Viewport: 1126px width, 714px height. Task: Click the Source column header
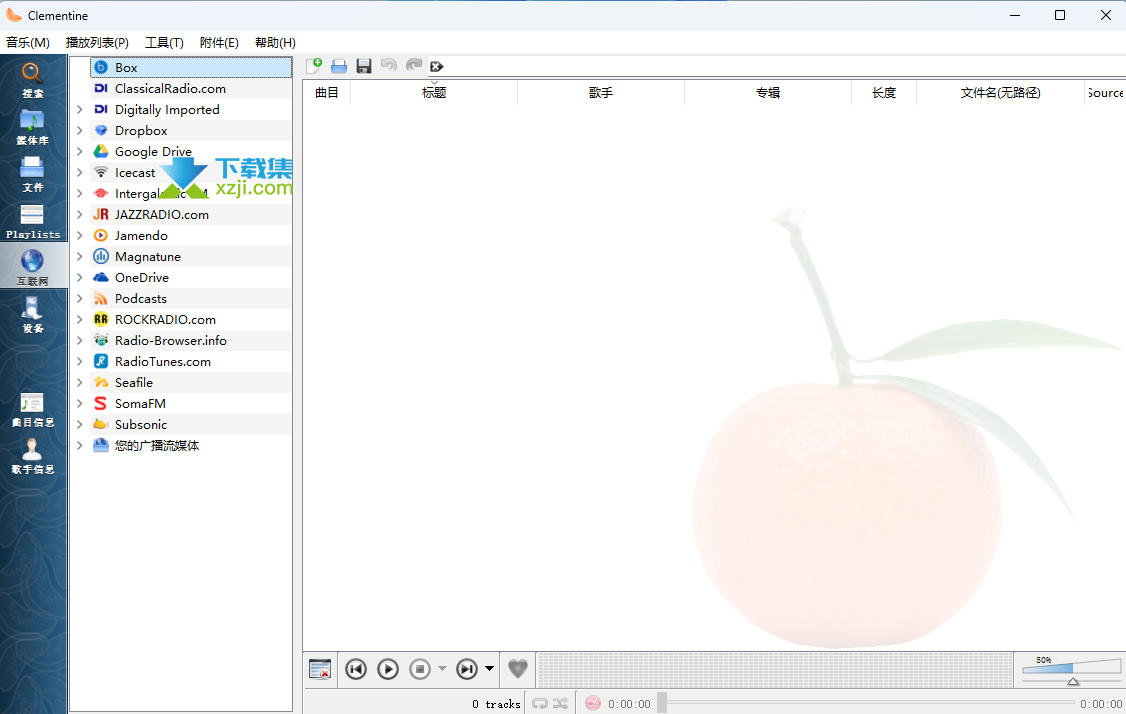click(1105, 93)
